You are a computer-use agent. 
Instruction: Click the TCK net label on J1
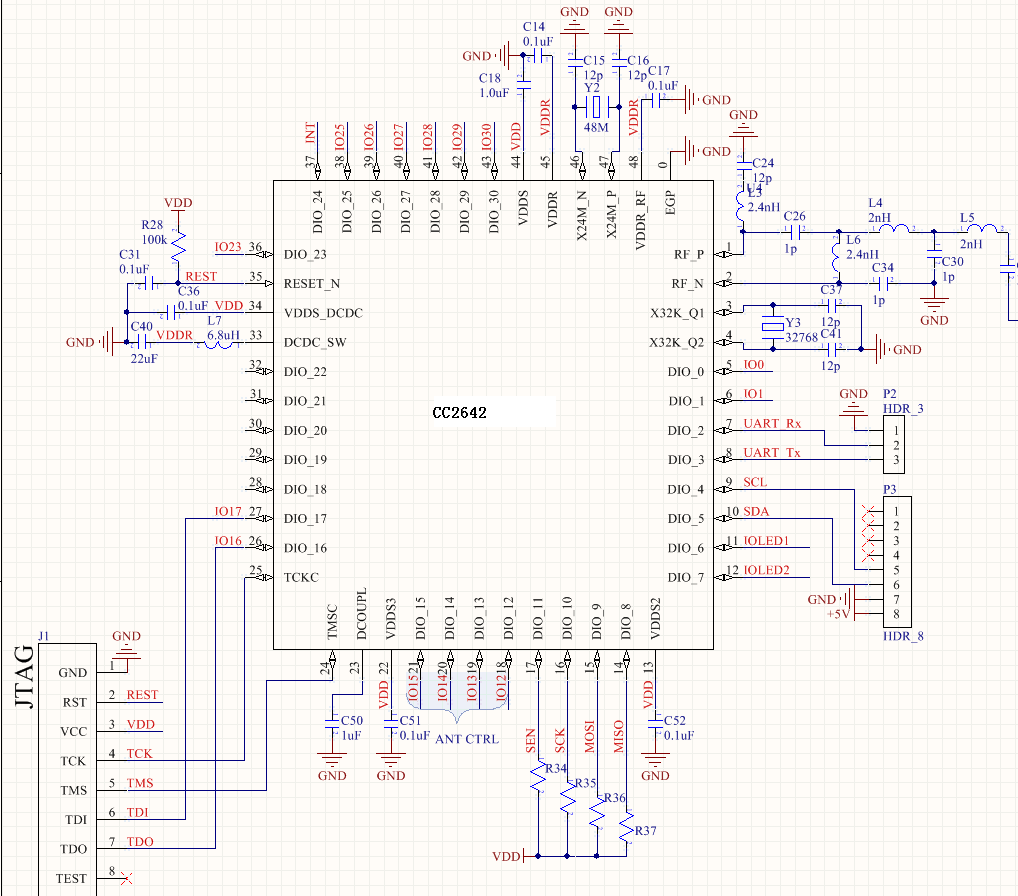pyautogui.click(x=139, y=753)
